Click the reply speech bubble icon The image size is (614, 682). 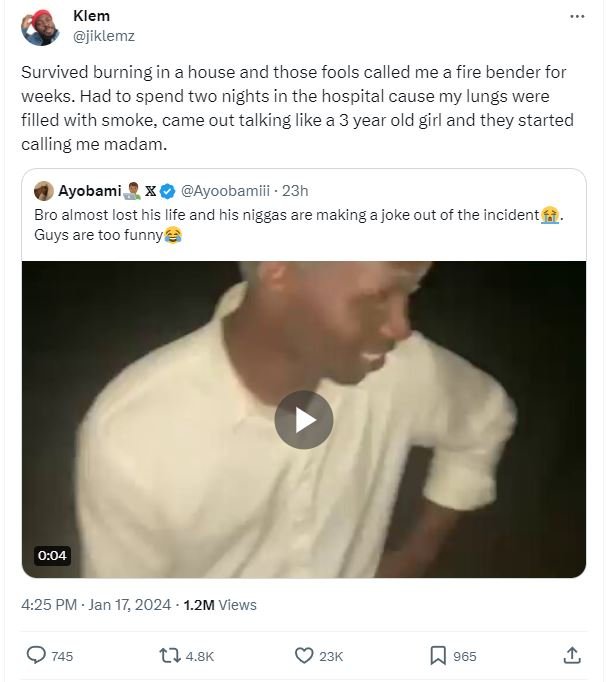pyautogui.click(x=36, y=656)
